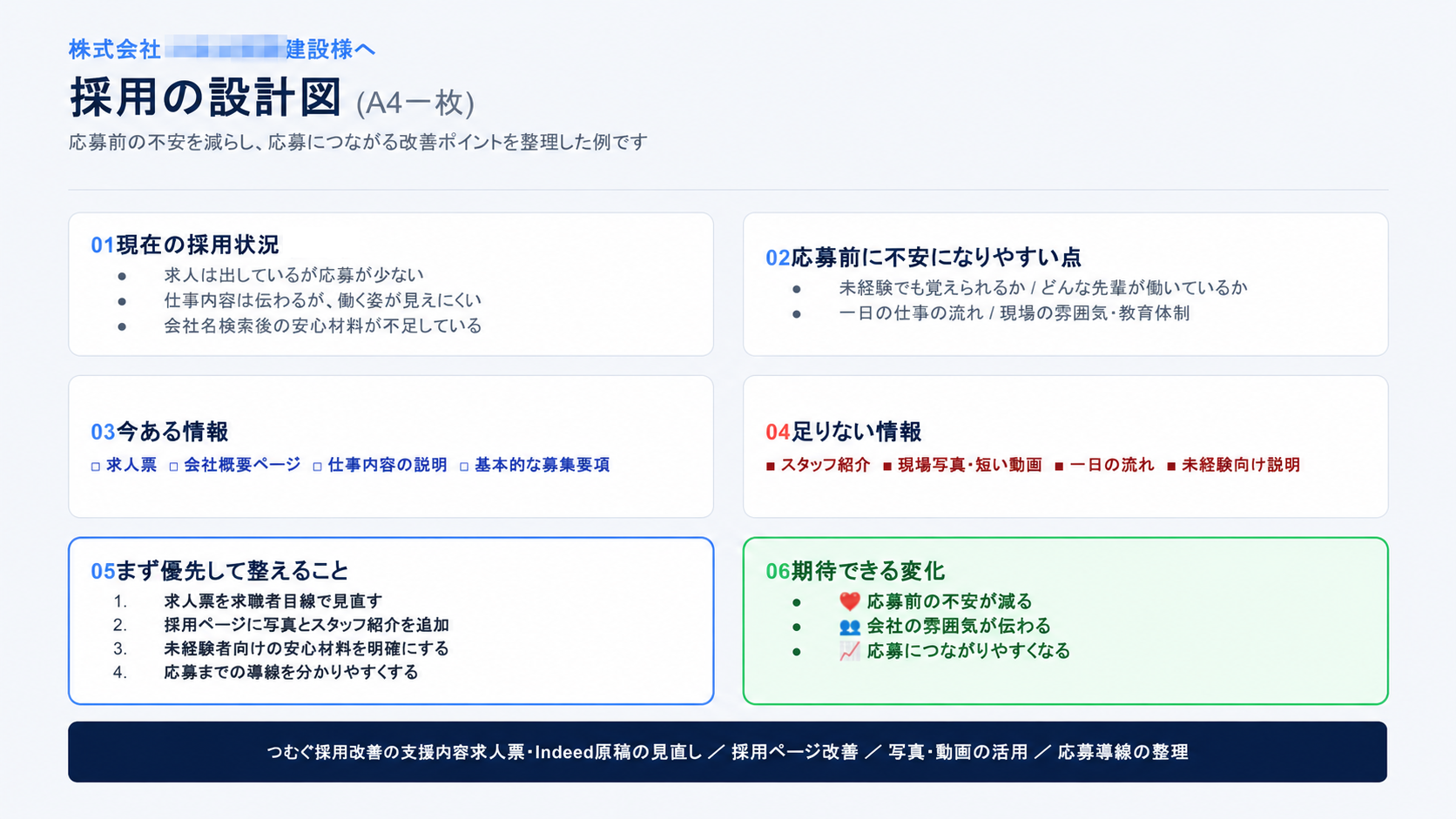
Task: Click heading 05まず優先して整えること
Action: point(219,571)
